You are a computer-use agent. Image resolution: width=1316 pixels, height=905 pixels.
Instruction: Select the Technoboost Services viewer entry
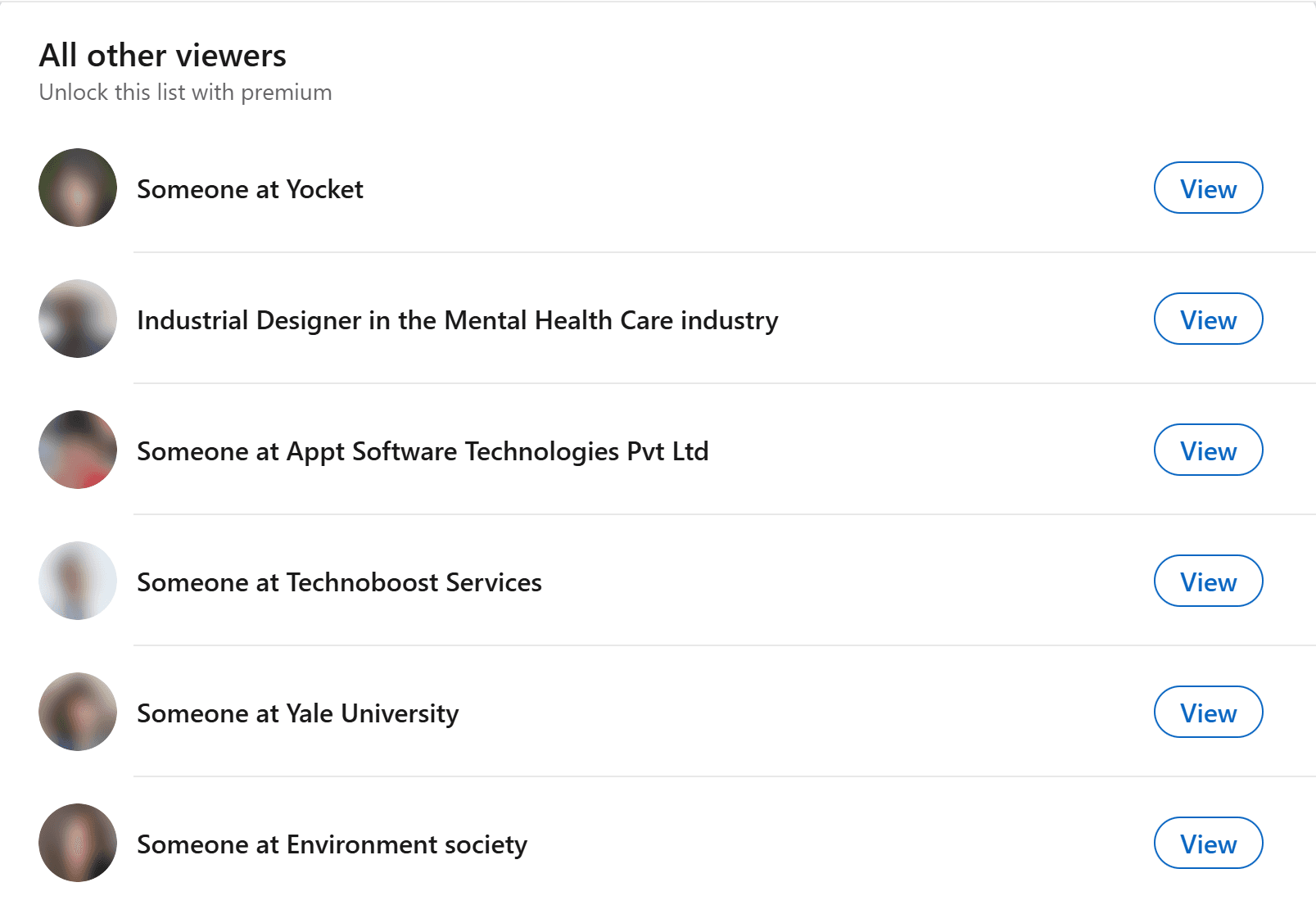tap(338, 581)
